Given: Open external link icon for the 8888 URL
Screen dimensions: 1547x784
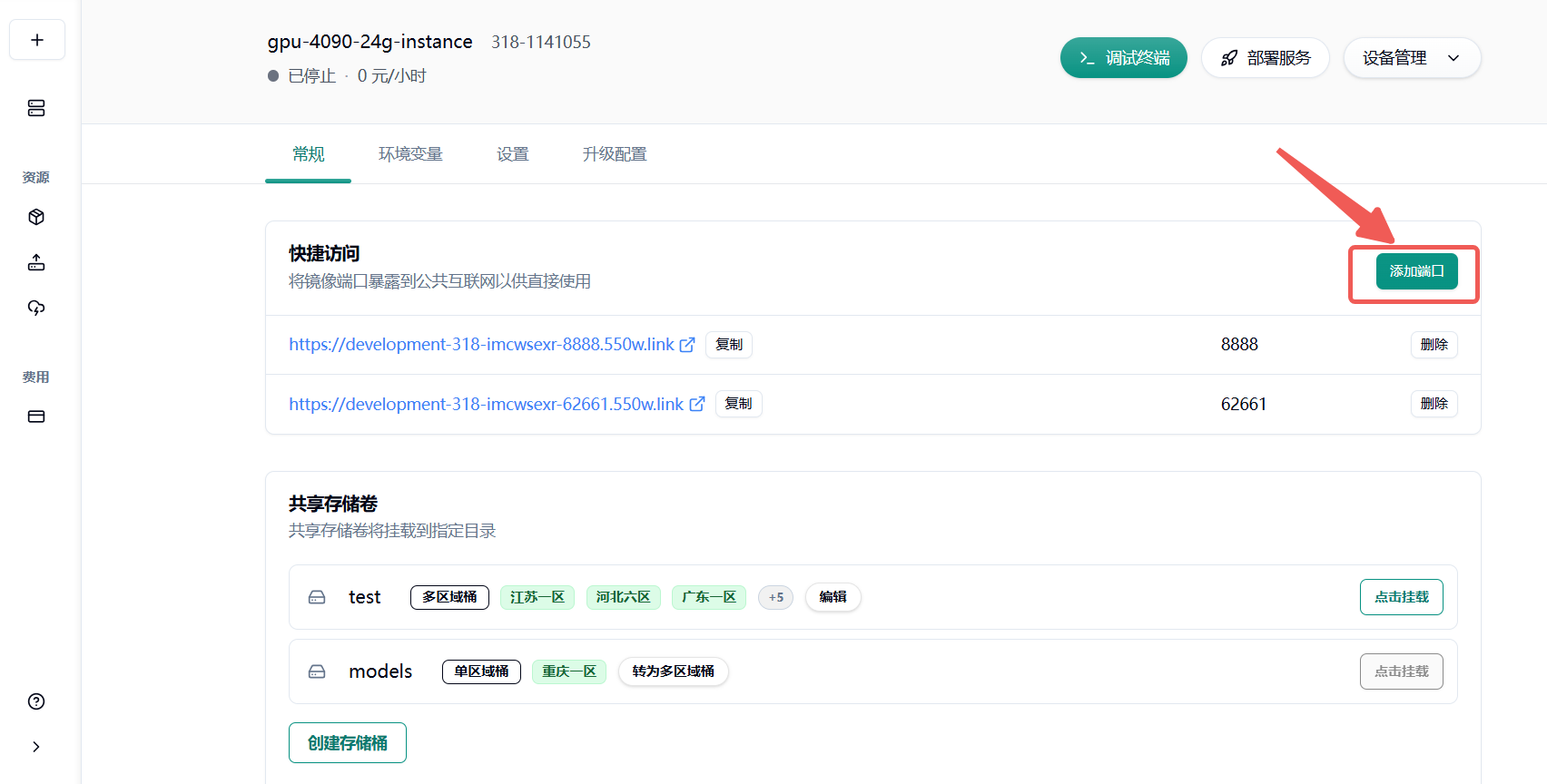Looking at the screenshot, I should (687, 345).
